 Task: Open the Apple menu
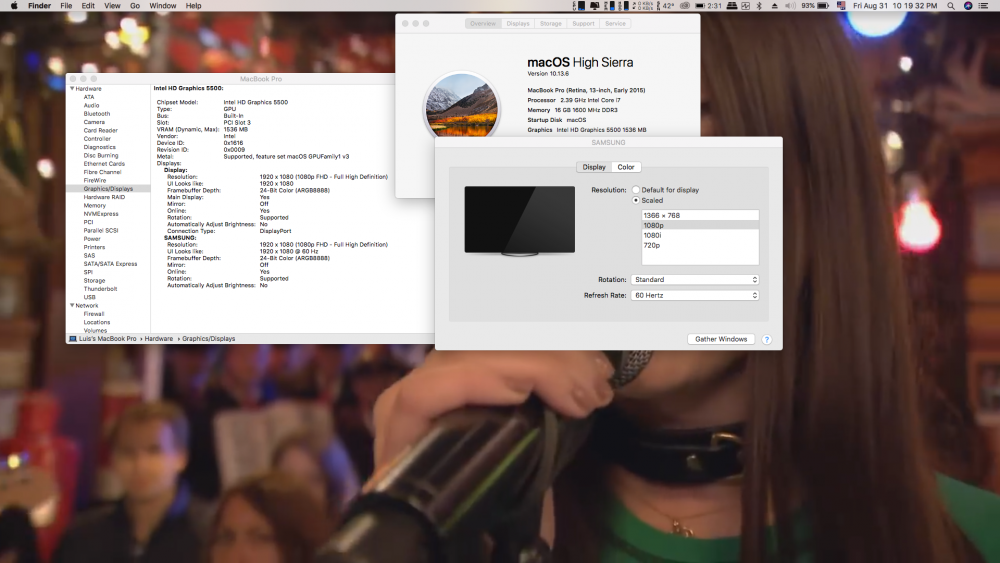click(14, 6)
